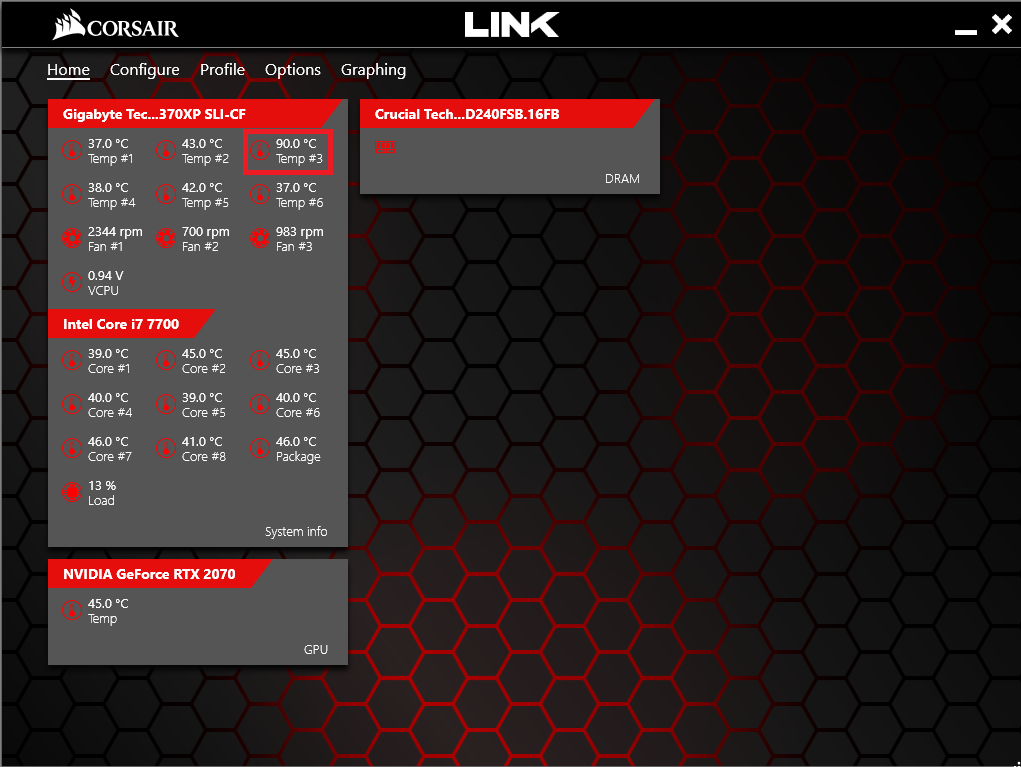Click the Core #2 thermometer icon
1021x767 pixels.
[165, 361]
